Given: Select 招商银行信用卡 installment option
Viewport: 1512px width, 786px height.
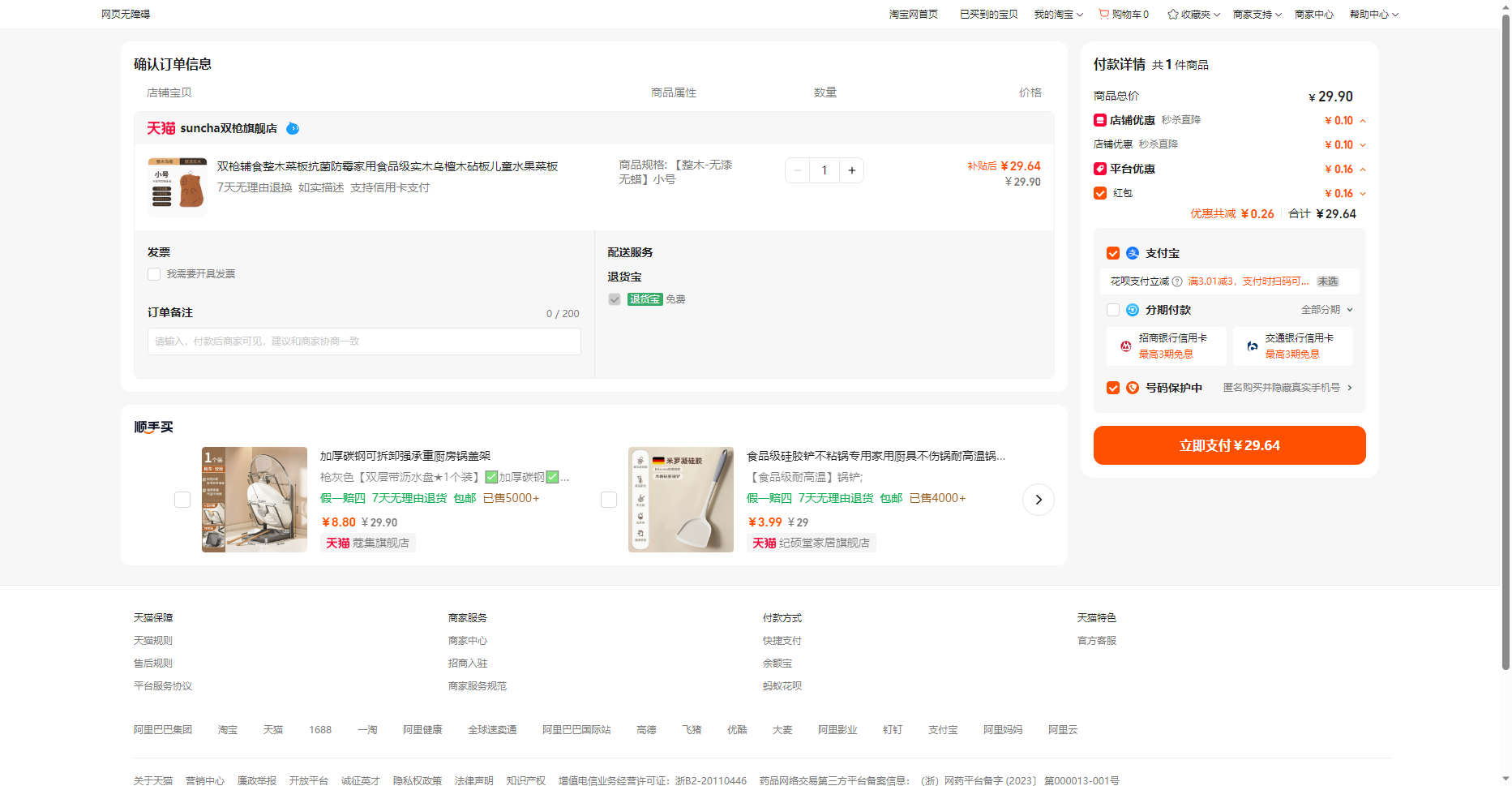Looking at the screenshot, I should coord(1166,346).
